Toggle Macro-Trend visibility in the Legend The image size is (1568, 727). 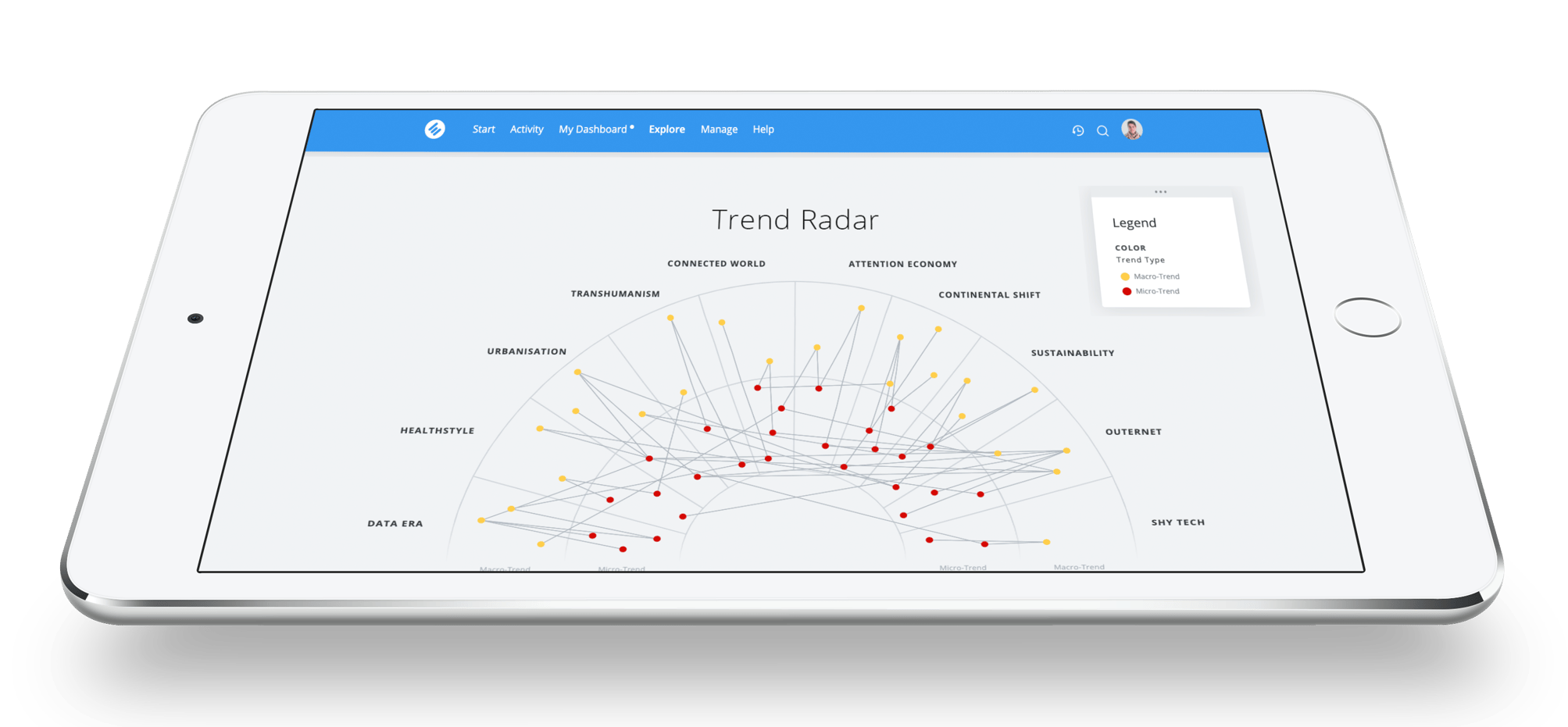tap(1156, 276)
